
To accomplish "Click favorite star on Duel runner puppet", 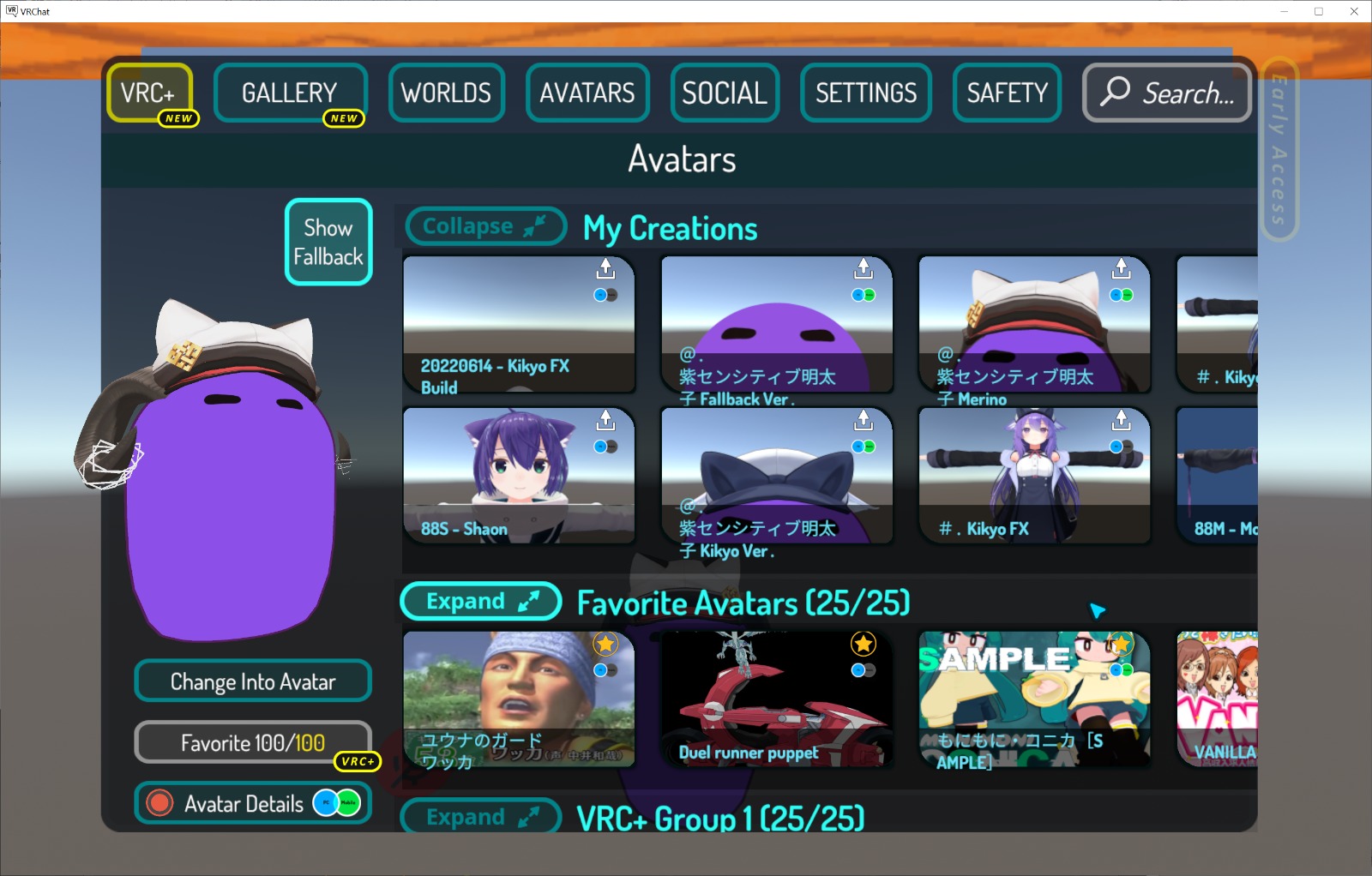I will [x=863, y=644].
